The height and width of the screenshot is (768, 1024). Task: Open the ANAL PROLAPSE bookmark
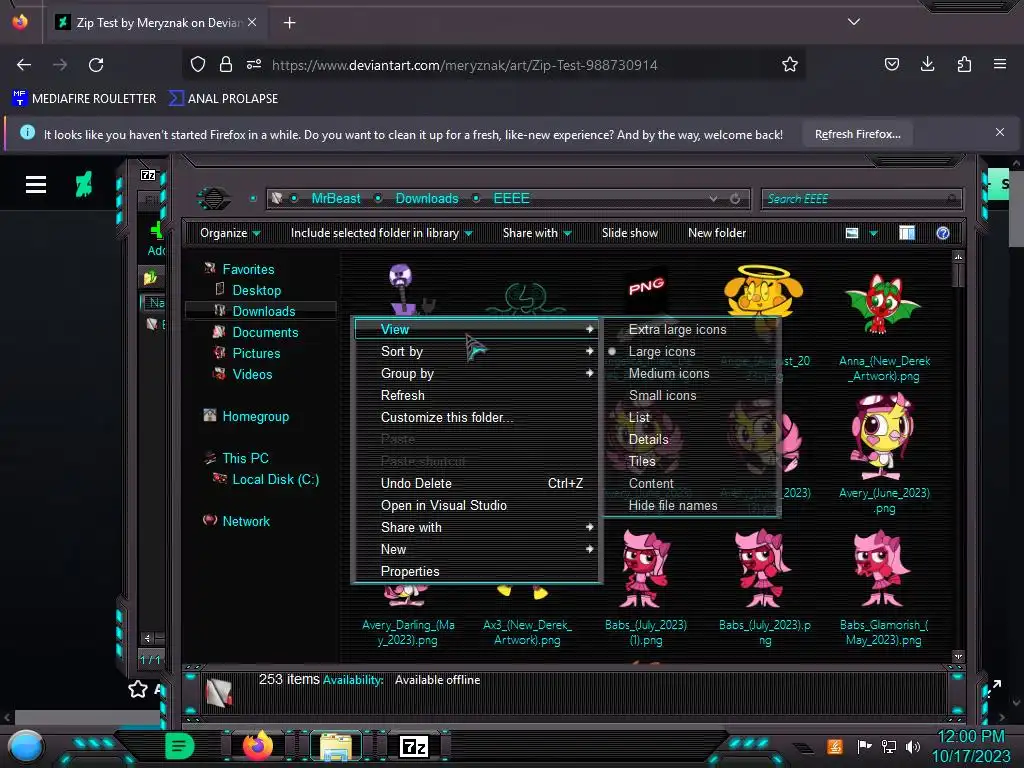pyautogui.click(x=223, y=99)
